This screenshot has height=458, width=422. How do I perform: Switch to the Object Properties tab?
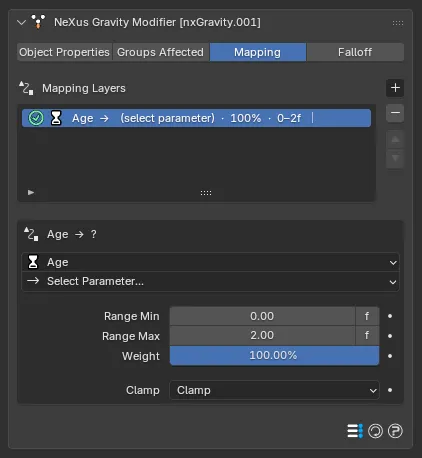coord(64,52)
